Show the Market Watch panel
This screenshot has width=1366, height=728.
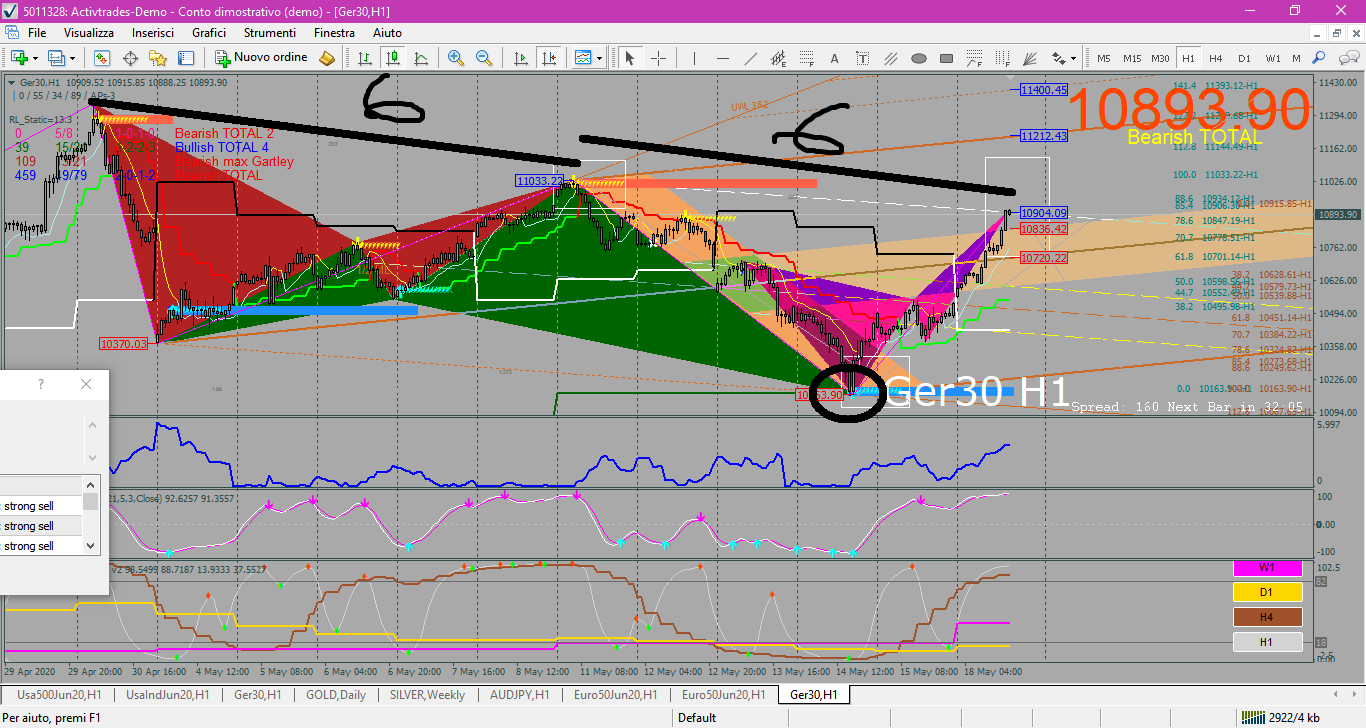pyautogui.click(x=102, y=58)
